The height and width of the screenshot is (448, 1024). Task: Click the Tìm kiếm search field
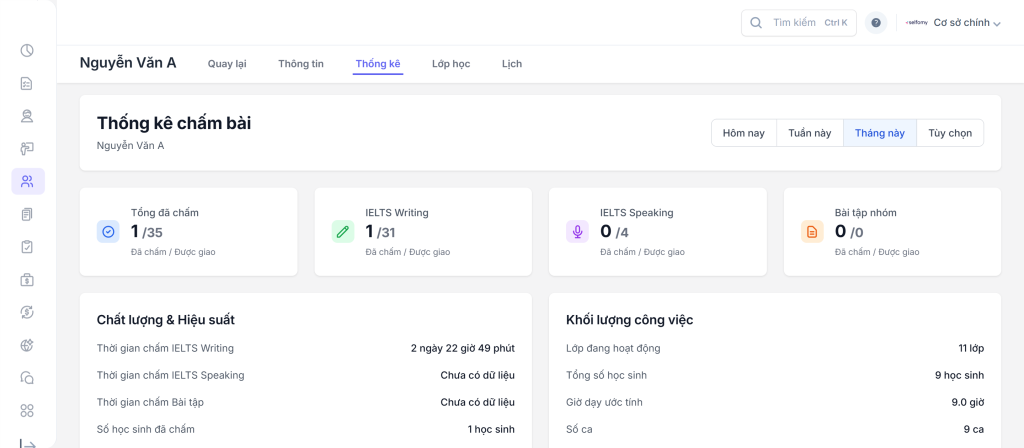pos(797,23)
